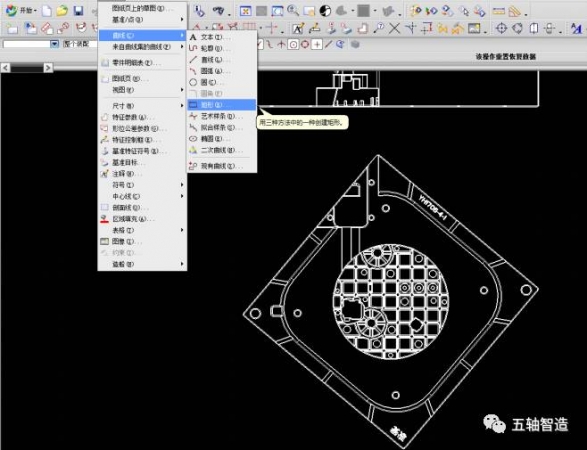The image size is (587, 450).
Task: Open the 开始 Start button
Action: [21, 10]
